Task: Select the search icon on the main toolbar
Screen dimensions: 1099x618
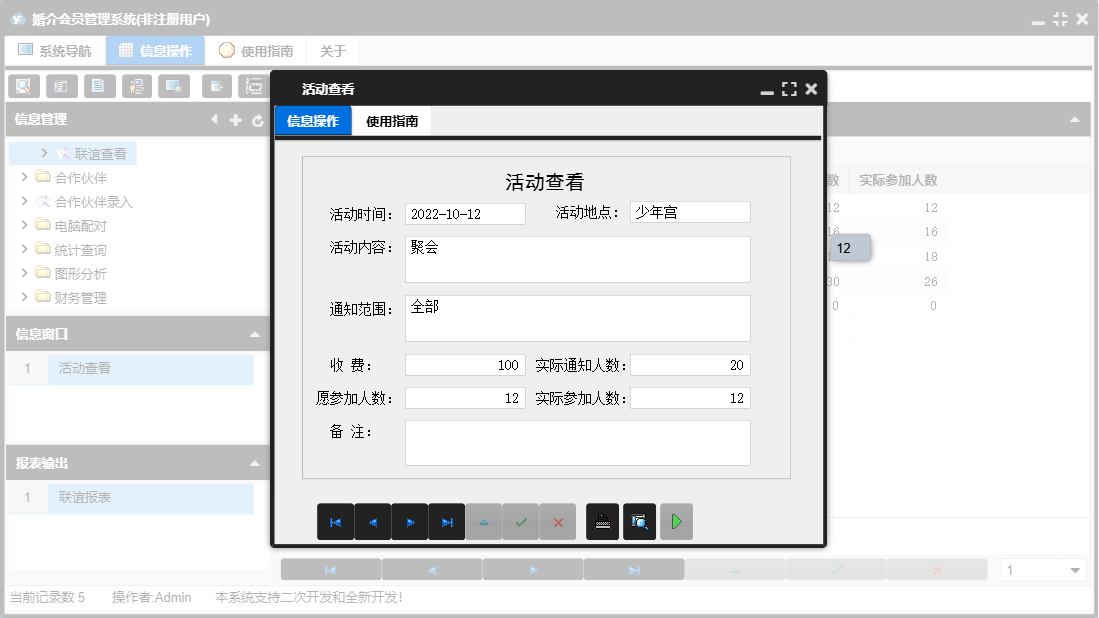Action: (x=22, y=86)
